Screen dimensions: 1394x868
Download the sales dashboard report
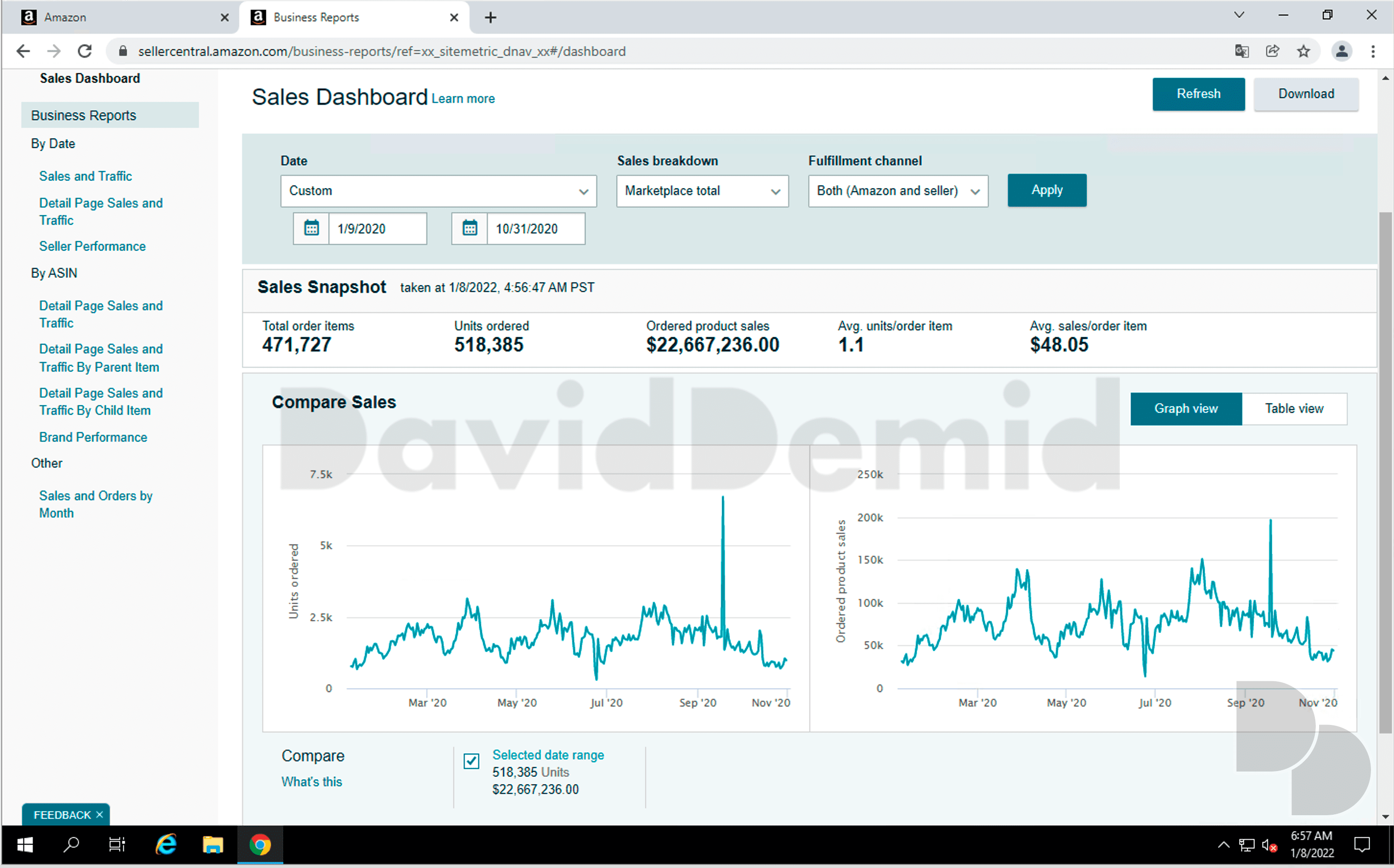(x=1306, y=94)
